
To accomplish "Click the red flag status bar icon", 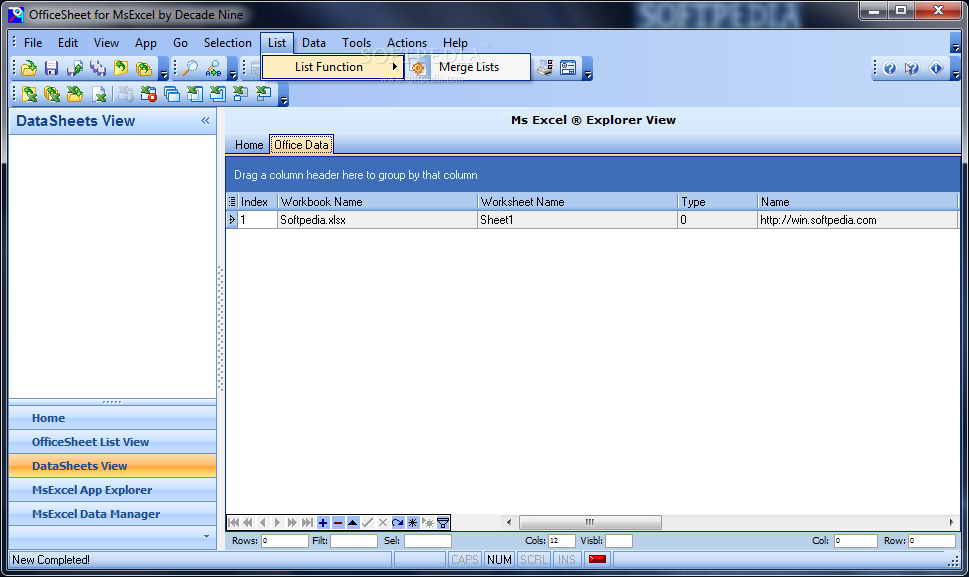I will (x=597, y=559).
